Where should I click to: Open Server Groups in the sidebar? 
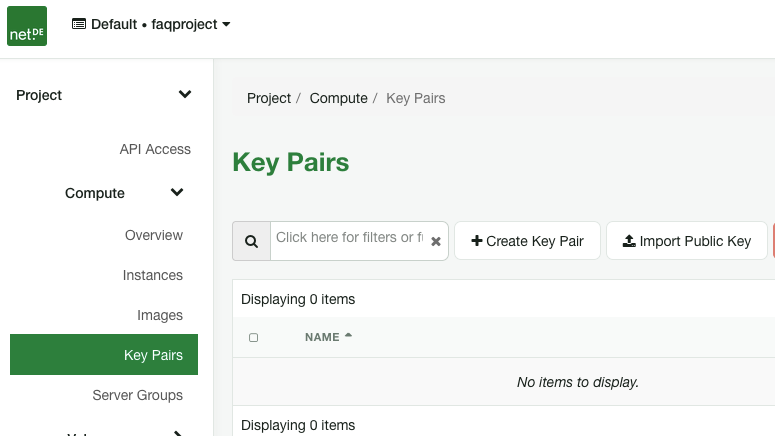coord(137,395)
